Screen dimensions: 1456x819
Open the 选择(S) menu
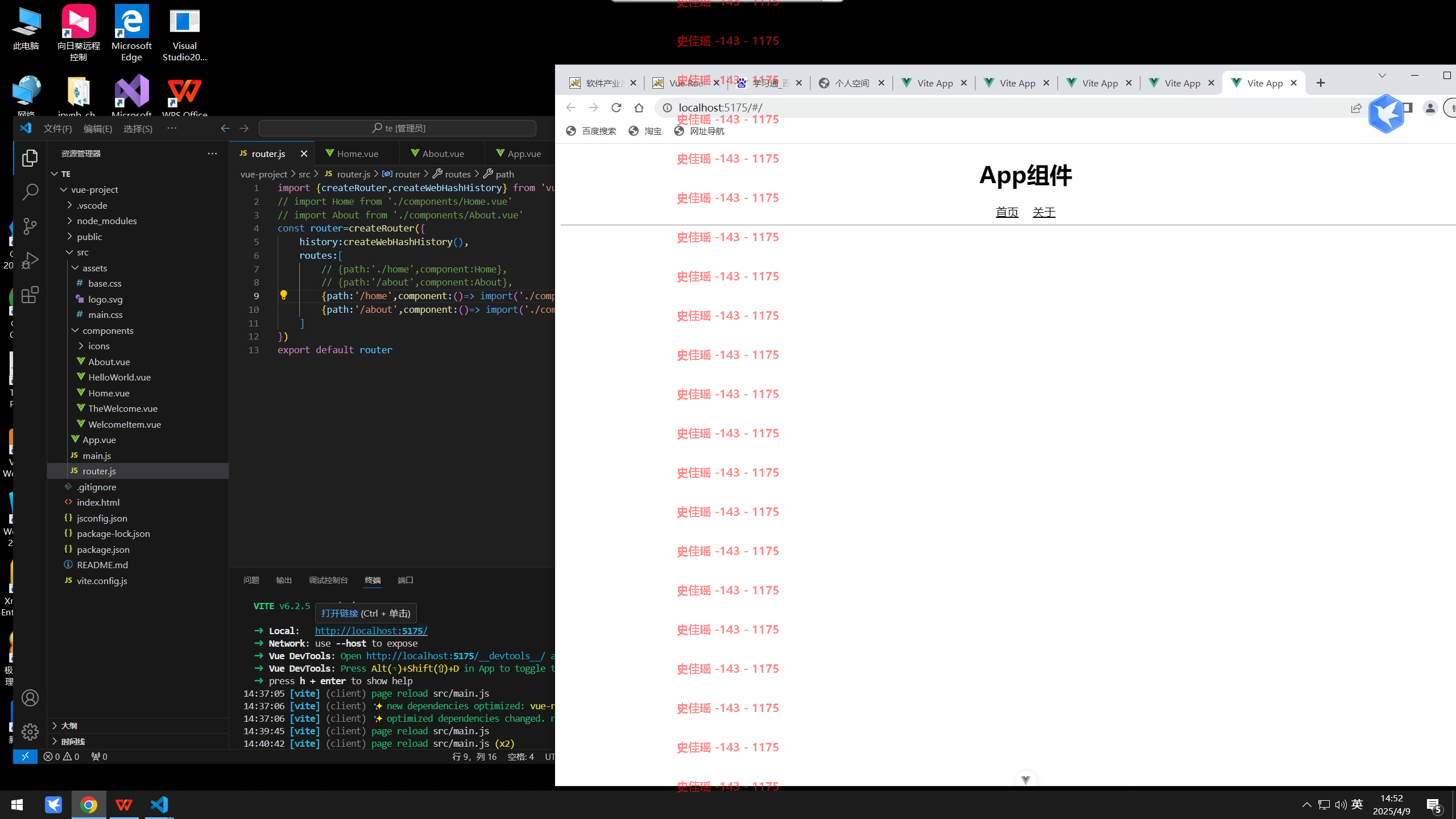click(138, 129)
